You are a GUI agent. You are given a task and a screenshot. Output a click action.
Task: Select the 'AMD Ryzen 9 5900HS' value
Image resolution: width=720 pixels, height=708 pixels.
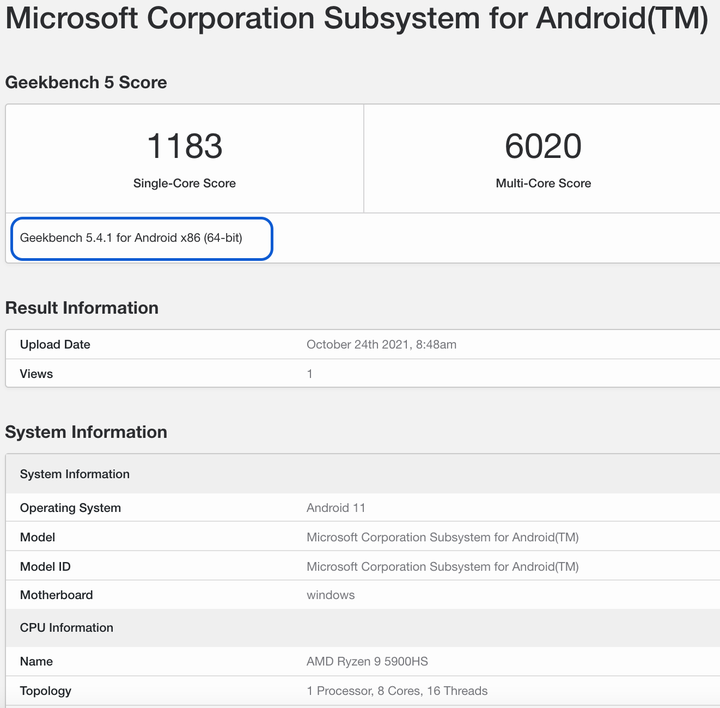pyautogui.click(x=367, y=662)
